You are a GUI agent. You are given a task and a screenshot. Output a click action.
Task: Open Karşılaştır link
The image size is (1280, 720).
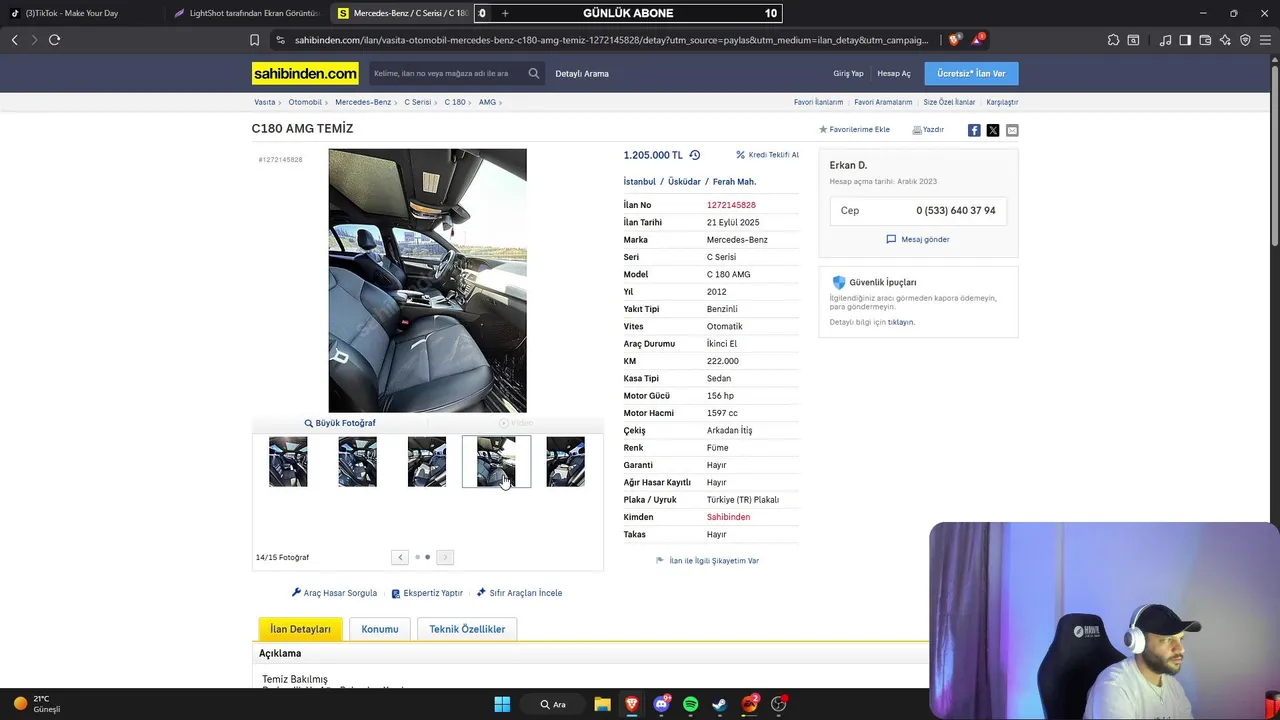pyautogui.click(x=1002, y=102)
